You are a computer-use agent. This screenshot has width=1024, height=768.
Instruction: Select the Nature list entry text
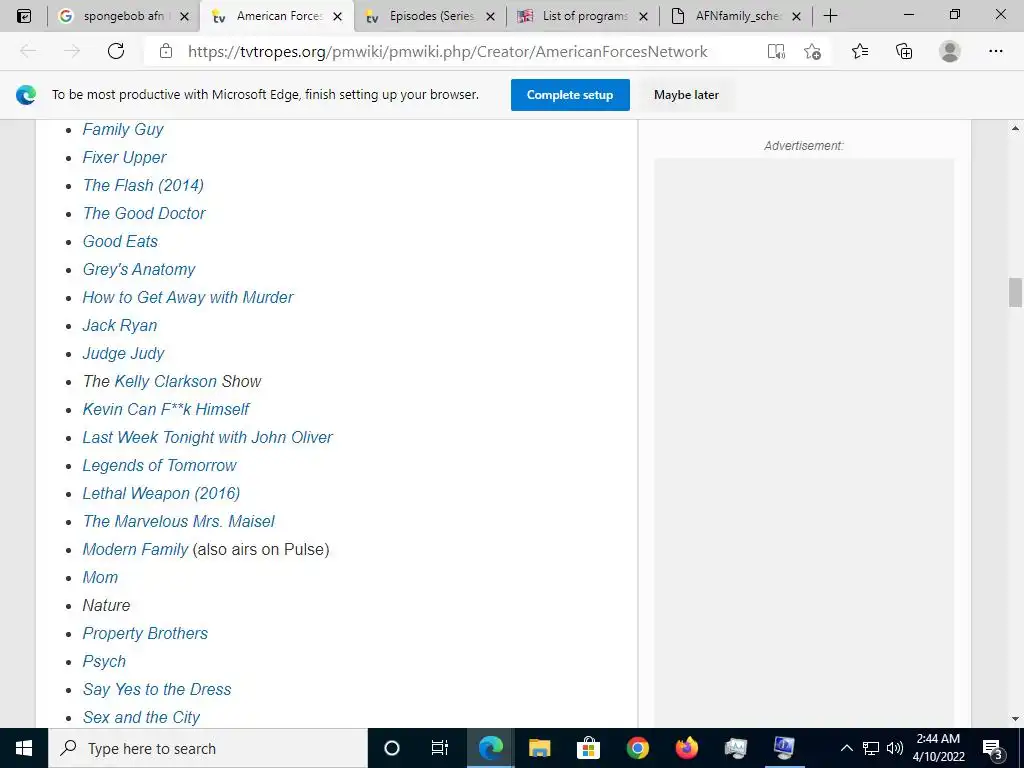106,605
